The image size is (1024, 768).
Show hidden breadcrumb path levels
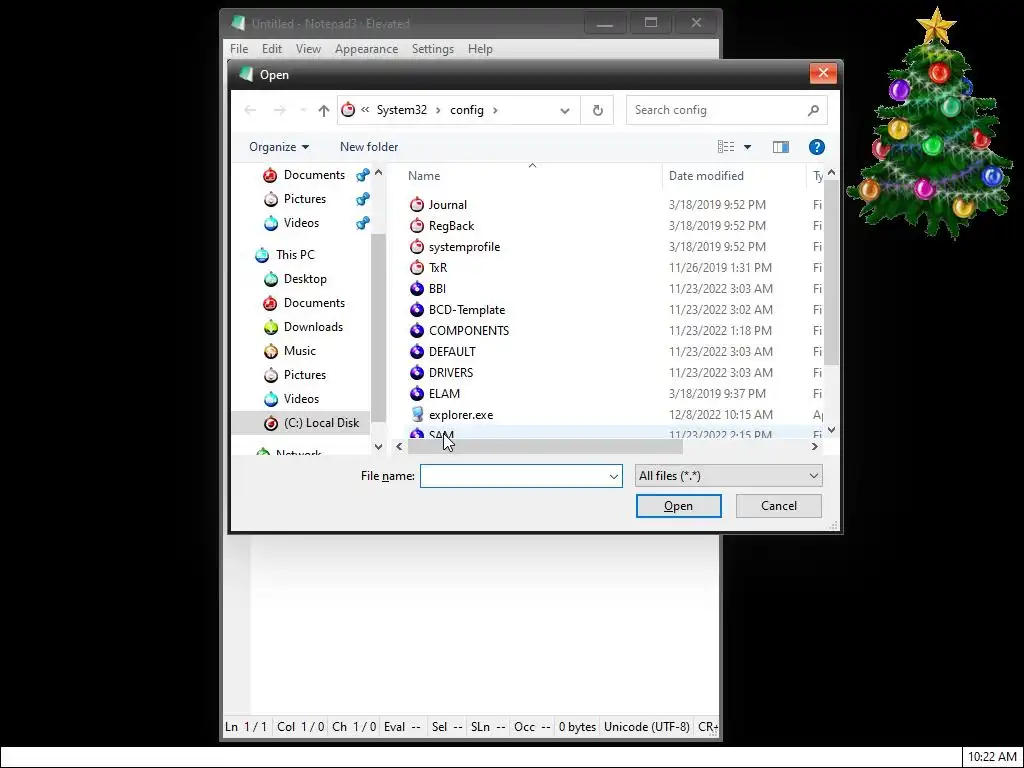[x=365, y=110]
